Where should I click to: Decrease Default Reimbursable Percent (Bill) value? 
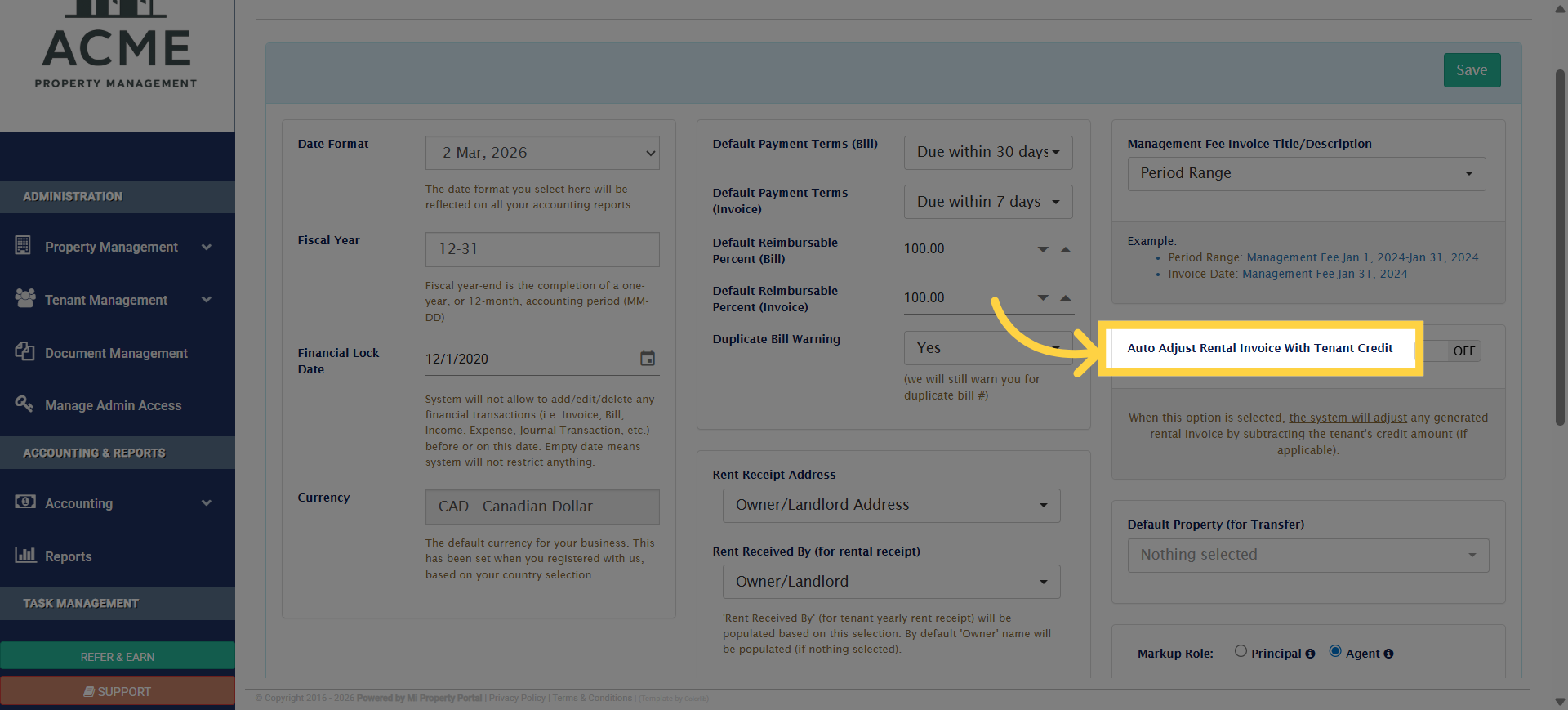pyautogui.click(x=1043, y=249)
